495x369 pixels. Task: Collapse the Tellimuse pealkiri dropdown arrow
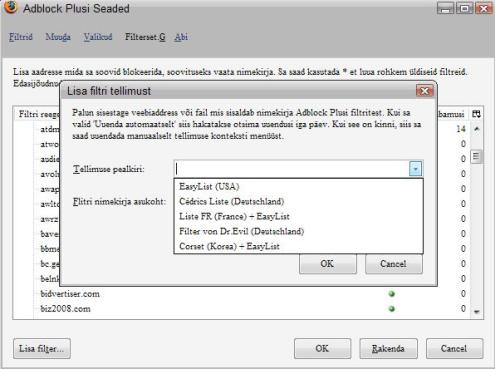click(415, 169)
